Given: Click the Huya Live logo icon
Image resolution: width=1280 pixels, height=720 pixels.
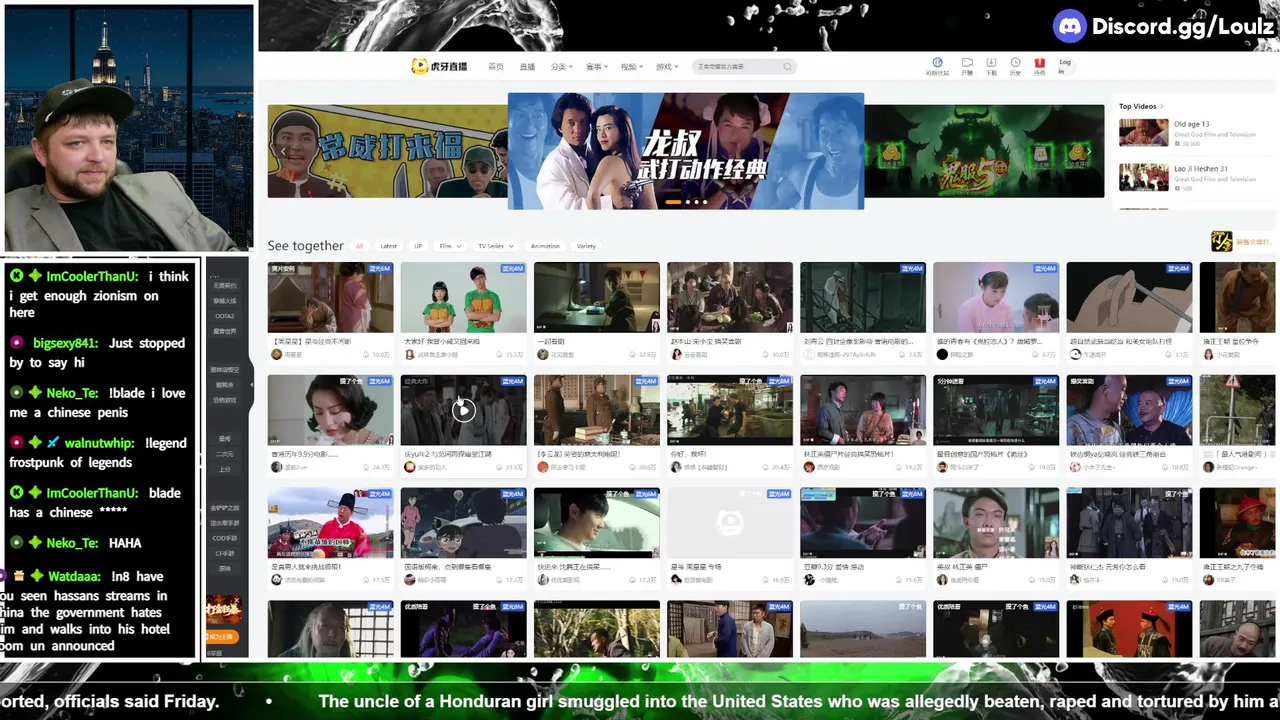Looking at the screenshot, I should click(439, 66).
